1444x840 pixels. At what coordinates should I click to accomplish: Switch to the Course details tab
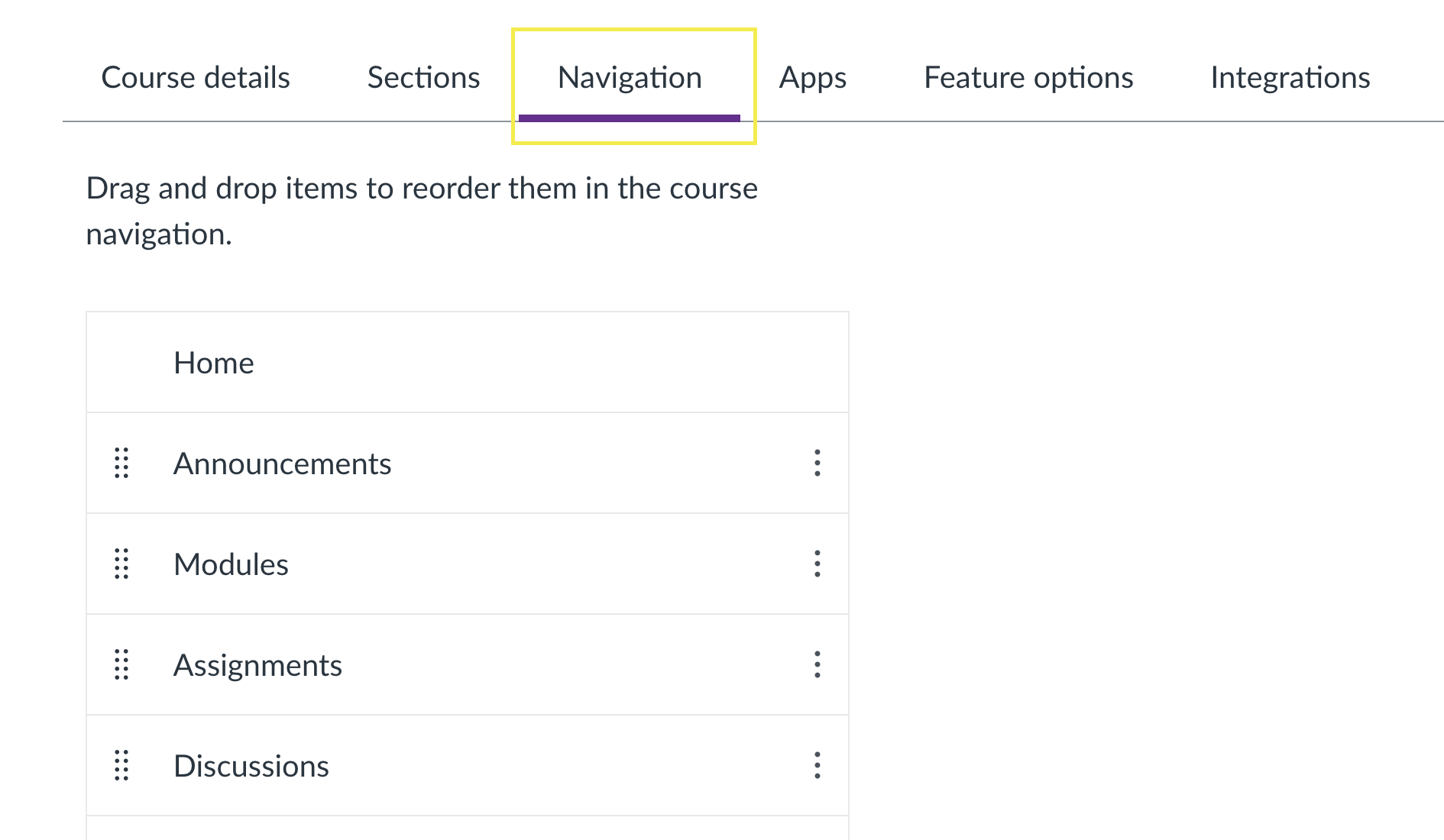coord(196,78)
